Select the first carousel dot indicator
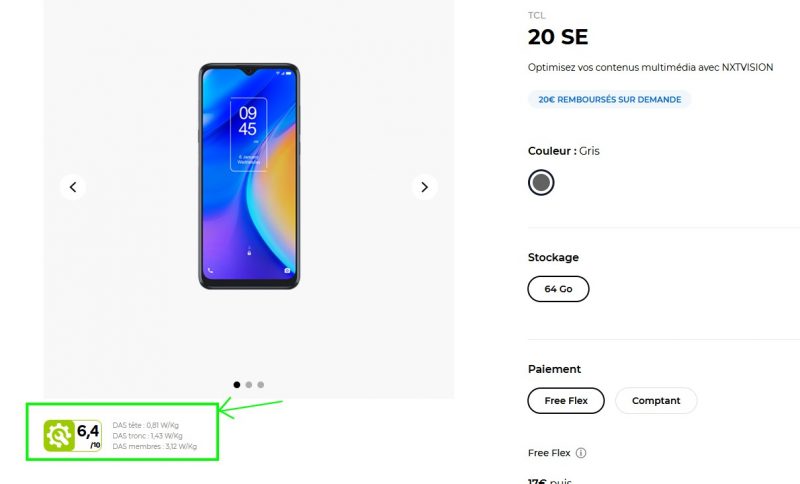This screenshot has height=484, width=800. [x=237, y=384]
